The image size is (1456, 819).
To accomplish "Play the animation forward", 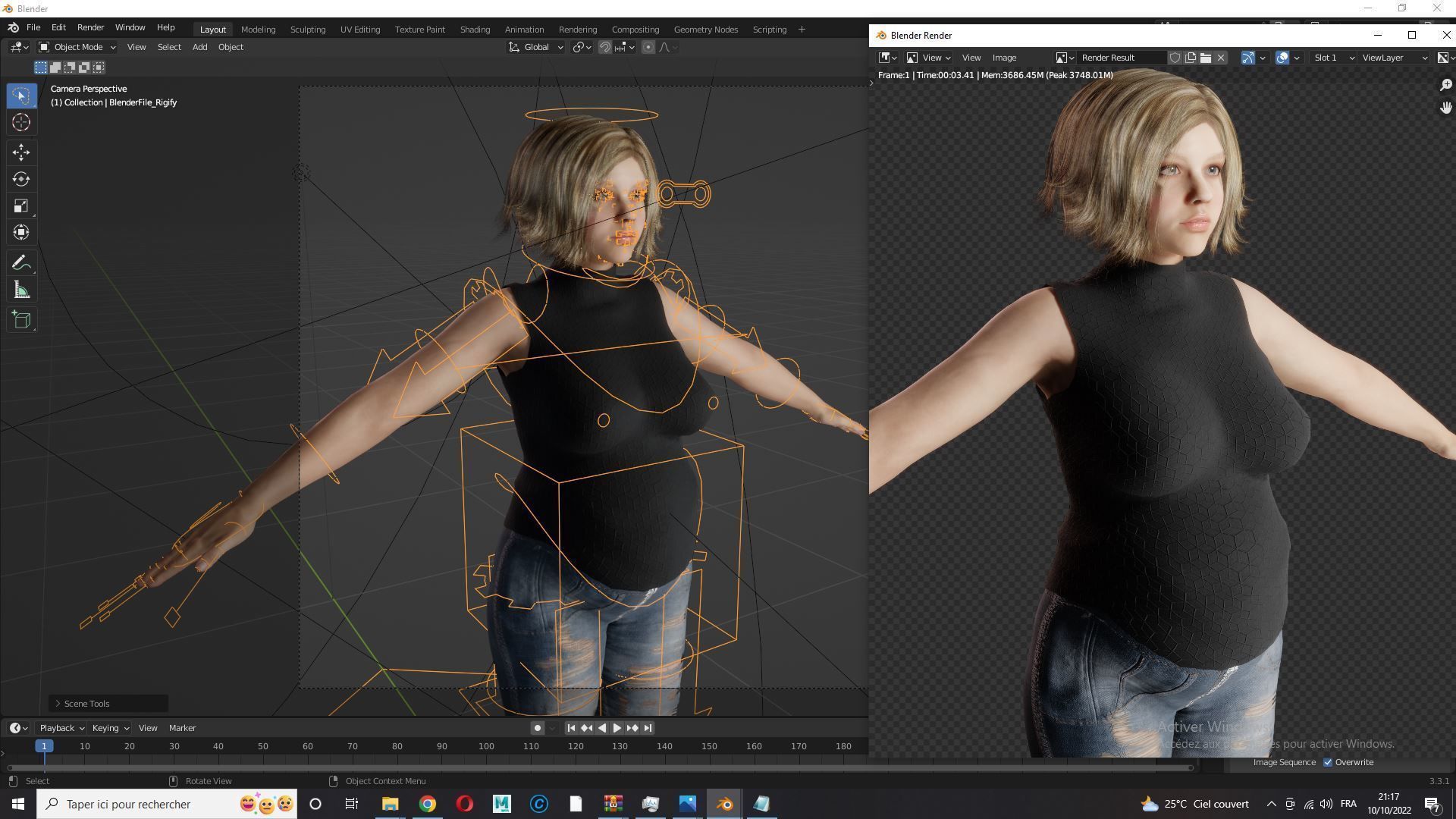I will (x=617, y=728).
